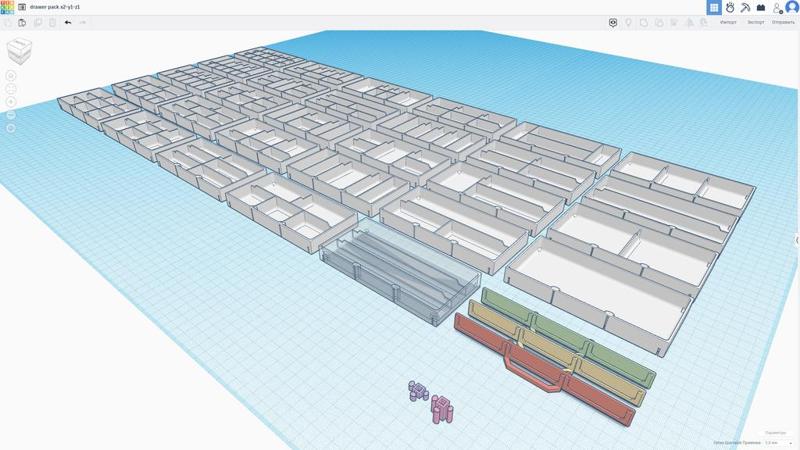Click the Duplicate and repeat icon
Screen dimensions: 800x450
pyautogui.click(x=38, y=22)
